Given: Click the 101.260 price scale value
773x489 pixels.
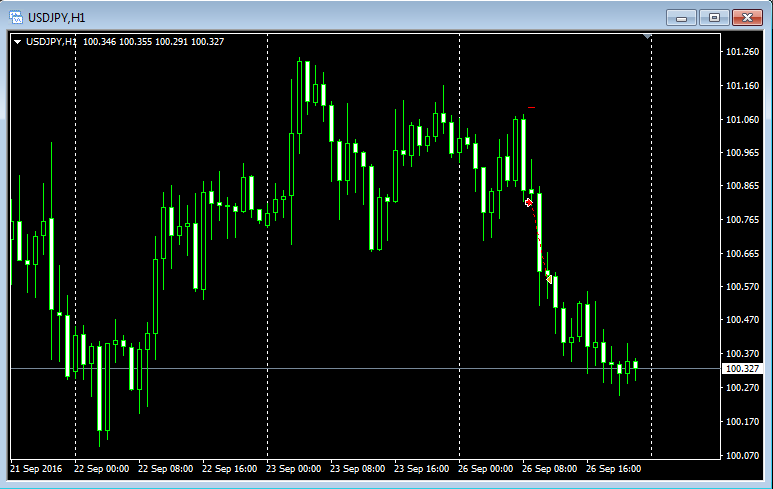Looking at the screenshot, I should coord(742,52).
